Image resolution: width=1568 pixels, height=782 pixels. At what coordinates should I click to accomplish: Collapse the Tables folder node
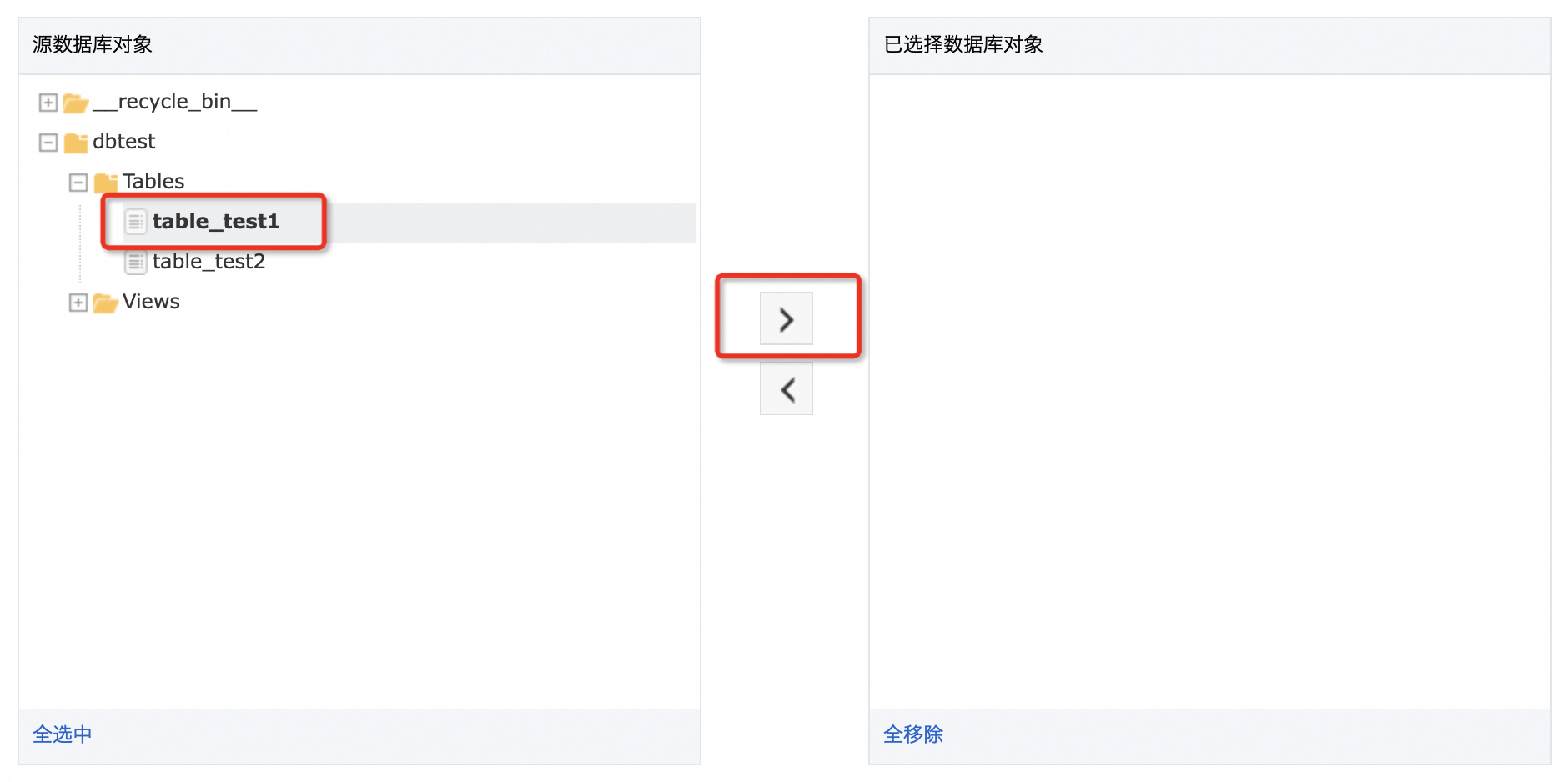pyautogui.click(x=78, y=183)
